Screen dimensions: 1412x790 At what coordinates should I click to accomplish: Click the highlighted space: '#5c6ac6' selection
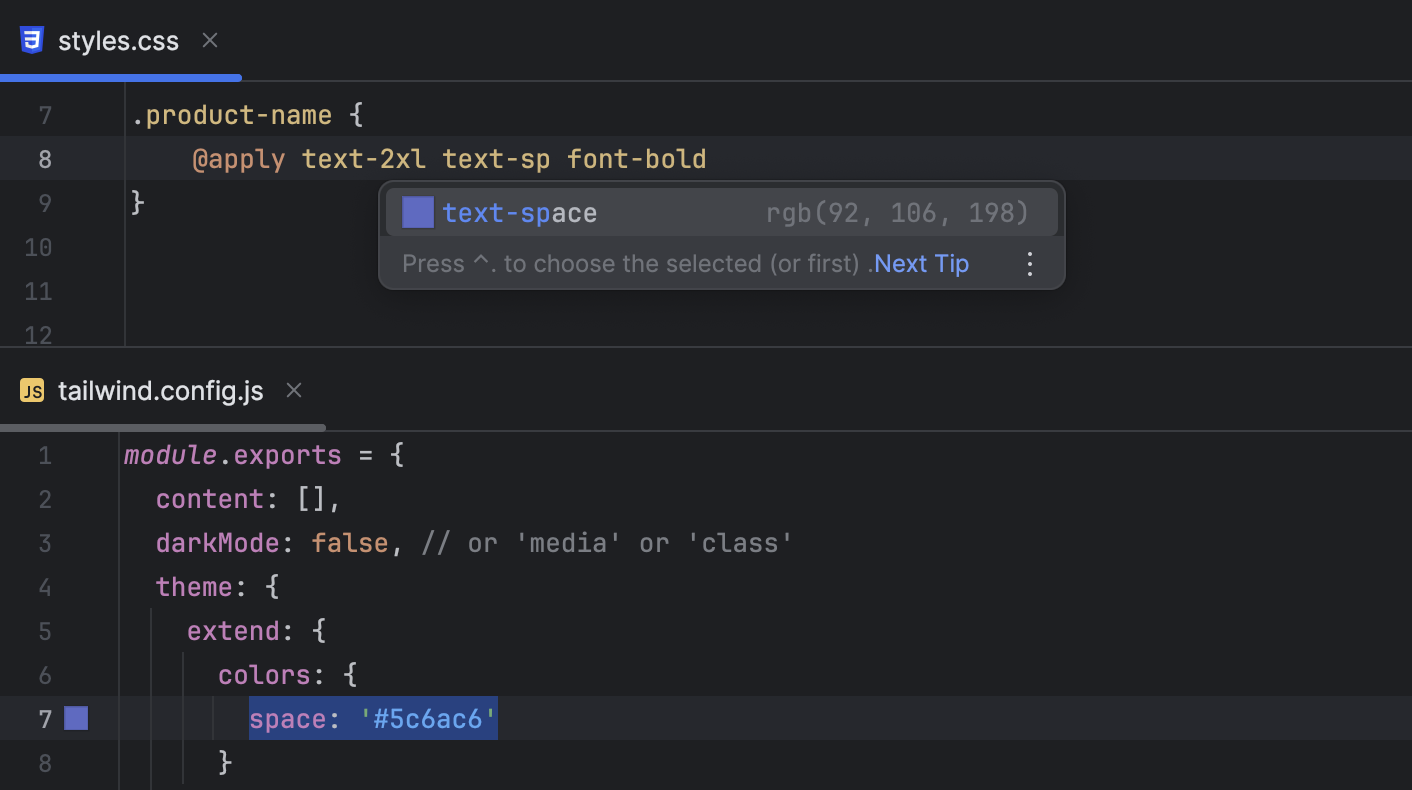pyautogui.click(x=372, y=718)
